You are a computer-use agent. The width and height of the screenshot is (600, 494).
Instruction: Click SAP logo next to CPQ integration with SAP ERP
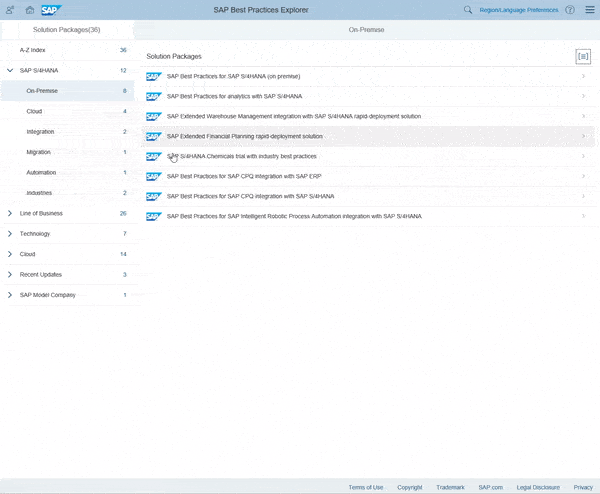coord(154,176)
